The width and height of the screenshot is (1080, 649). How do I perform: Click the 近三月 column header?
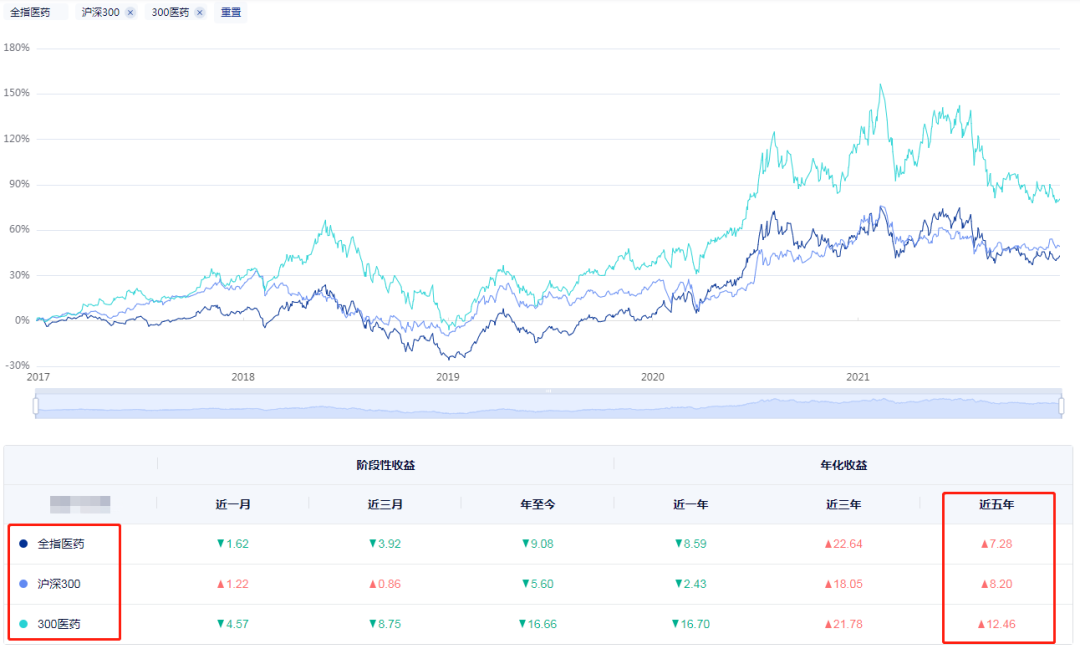[x=385, y=504]
